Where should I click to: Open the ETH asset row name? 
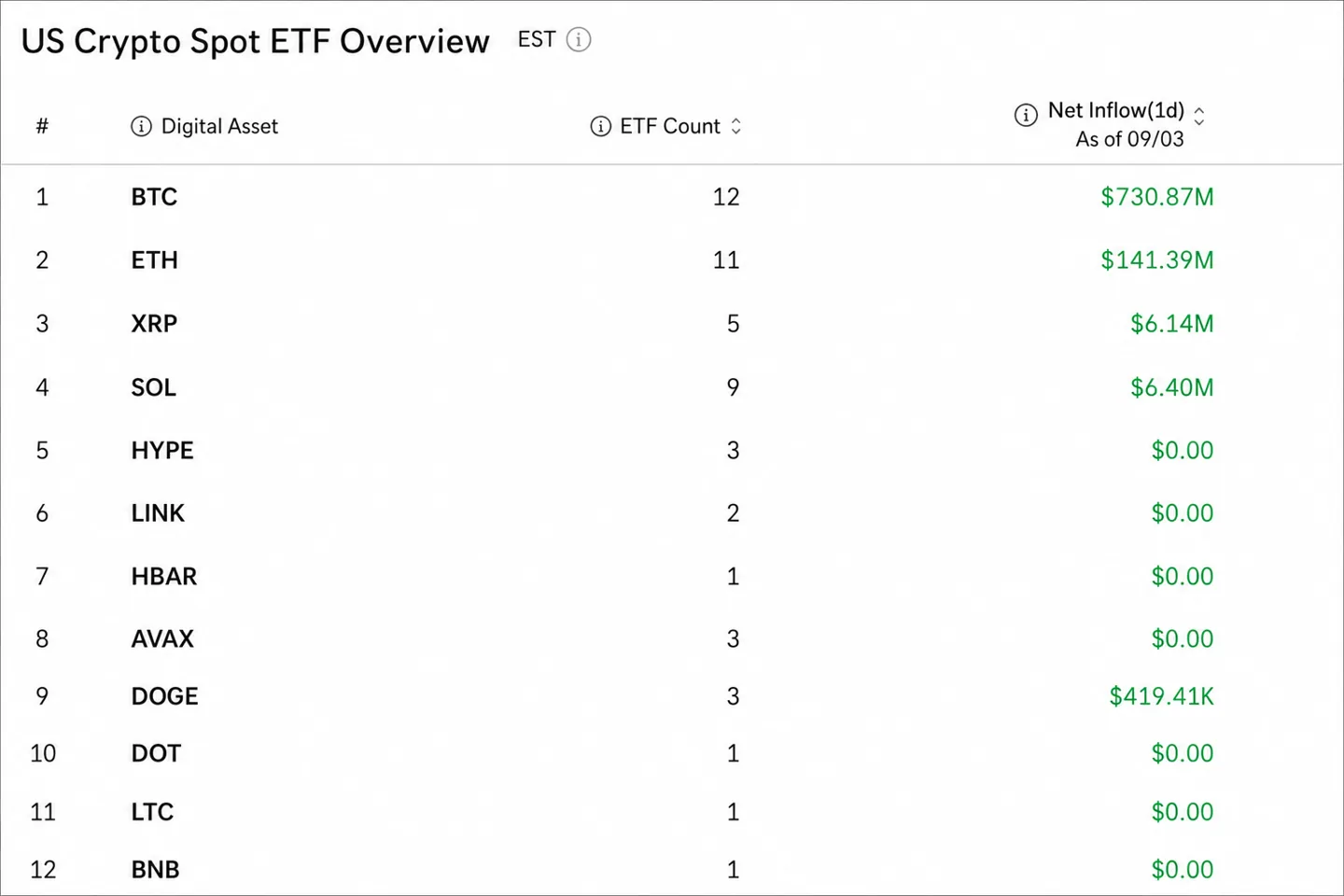[x=154, y=260]
